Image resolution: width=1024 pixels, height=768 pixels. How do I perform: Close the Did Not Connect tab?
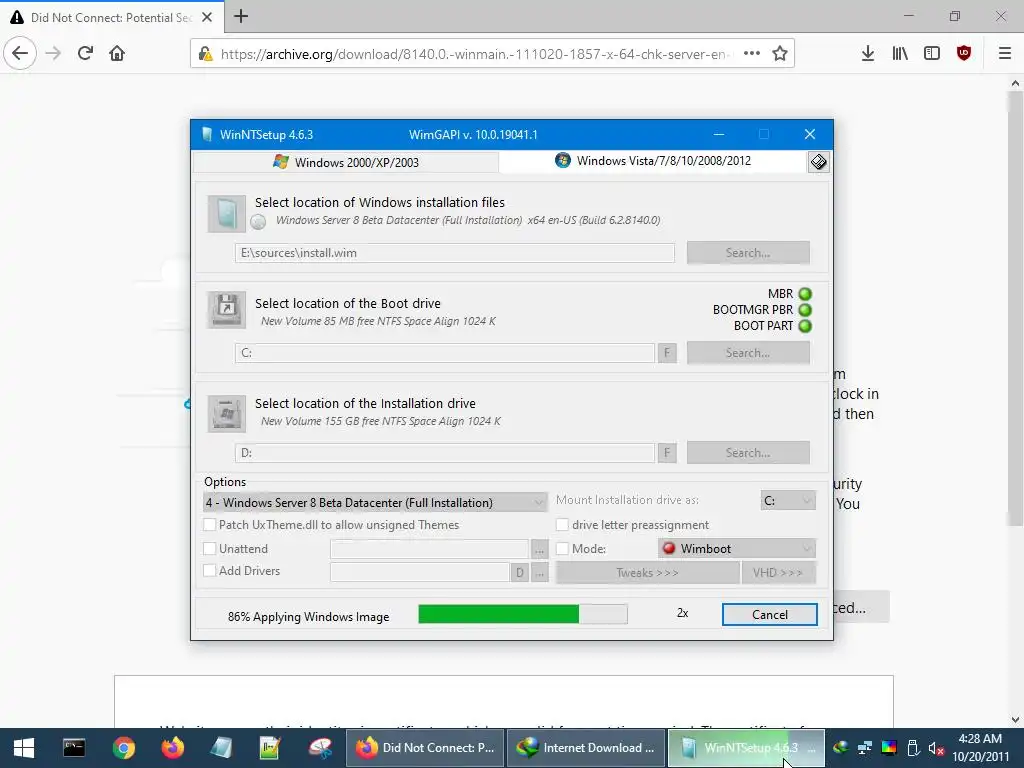[x=206, y=17]
